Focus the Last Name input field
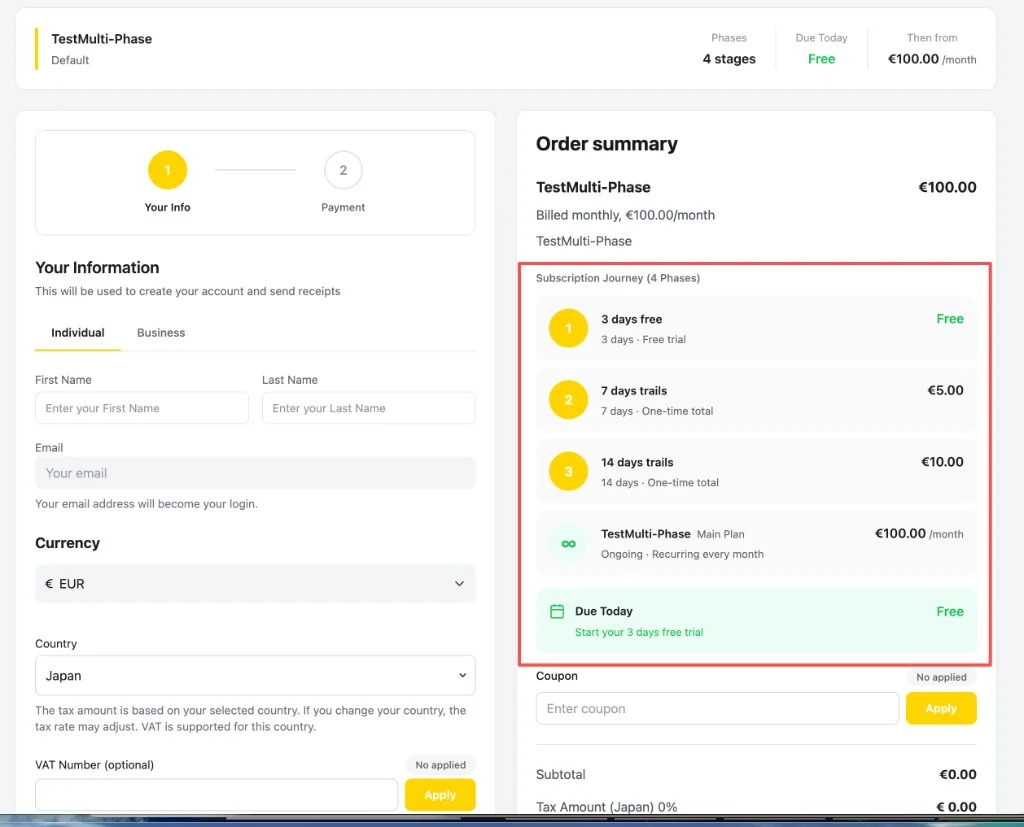Image resolution: width=1024 pixels, height=827 pixels. click(368, 408)
